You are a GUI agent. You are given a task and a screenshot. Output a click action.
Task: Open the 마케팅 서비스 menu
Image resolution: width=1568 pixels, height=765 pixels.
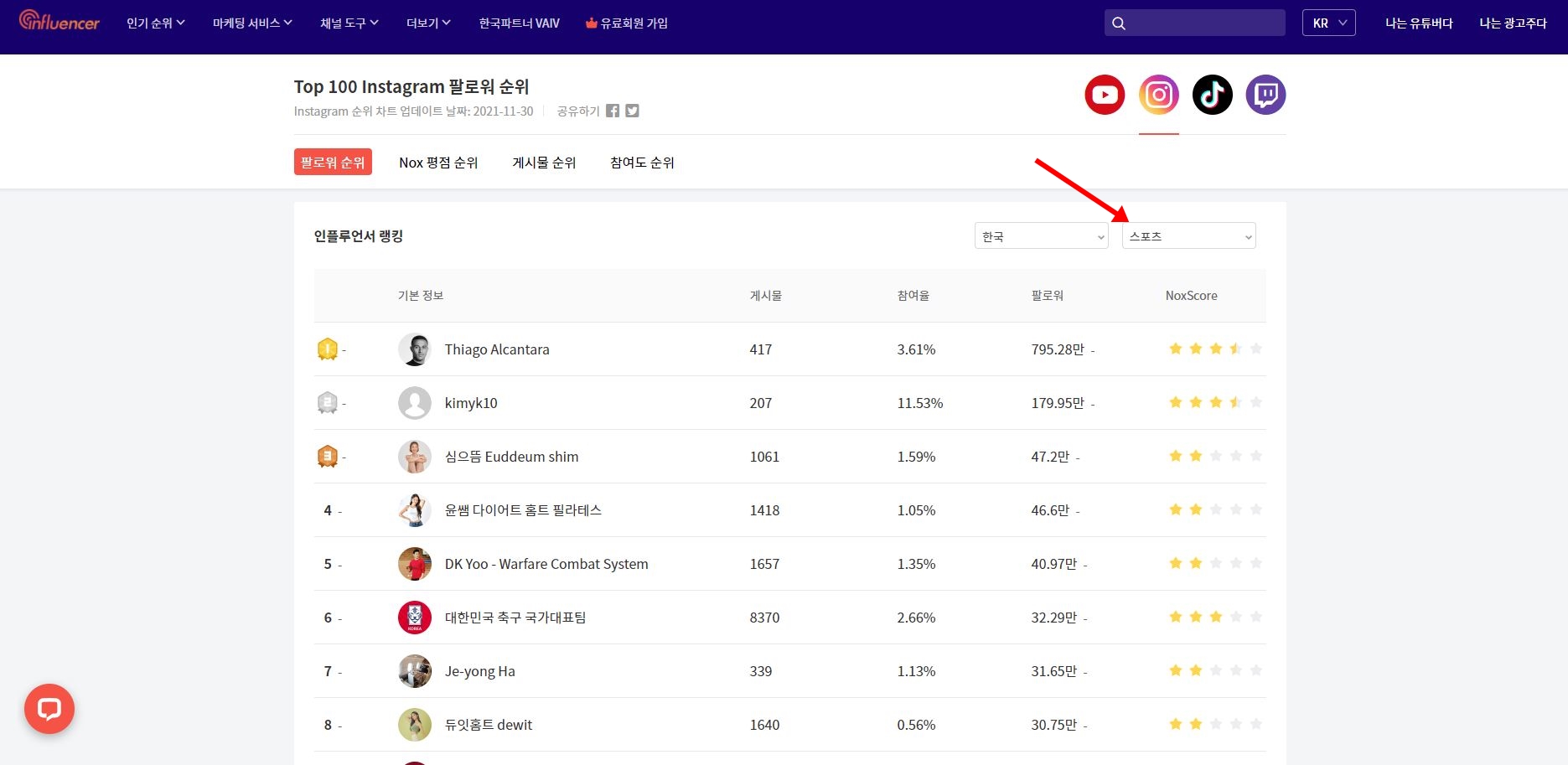[252, 23]
